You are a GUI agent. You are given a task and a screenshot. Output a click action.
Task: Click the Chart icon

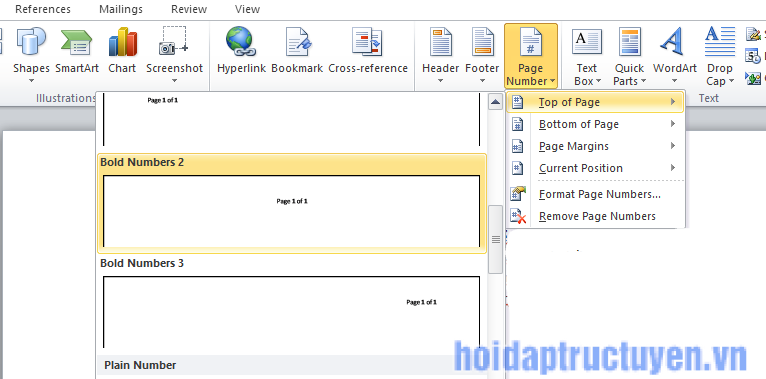point(122,42)
